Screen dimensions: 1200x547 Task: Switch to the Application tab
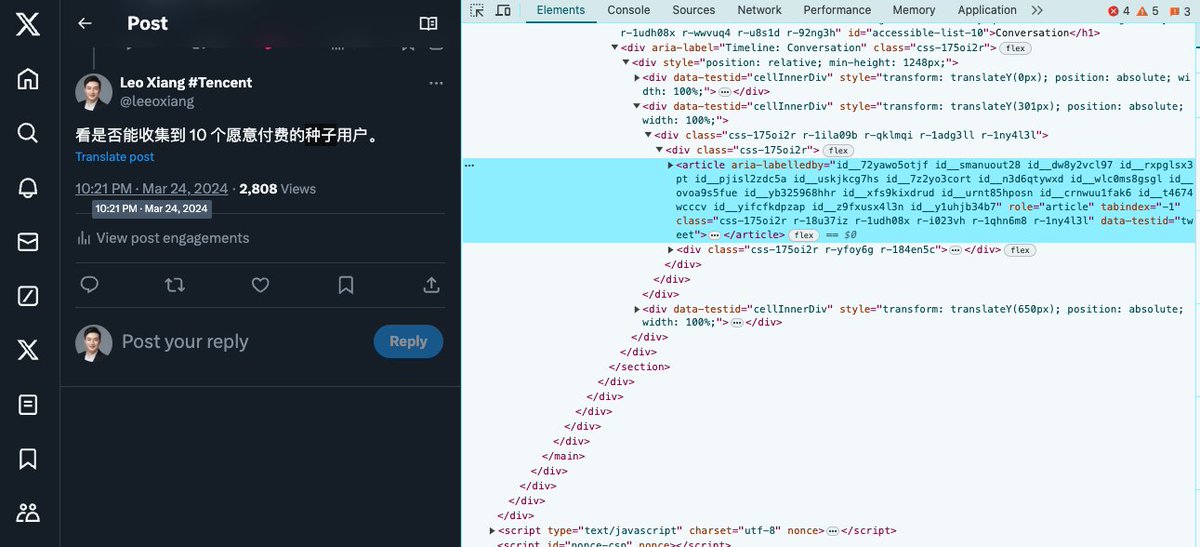[987, 10]
